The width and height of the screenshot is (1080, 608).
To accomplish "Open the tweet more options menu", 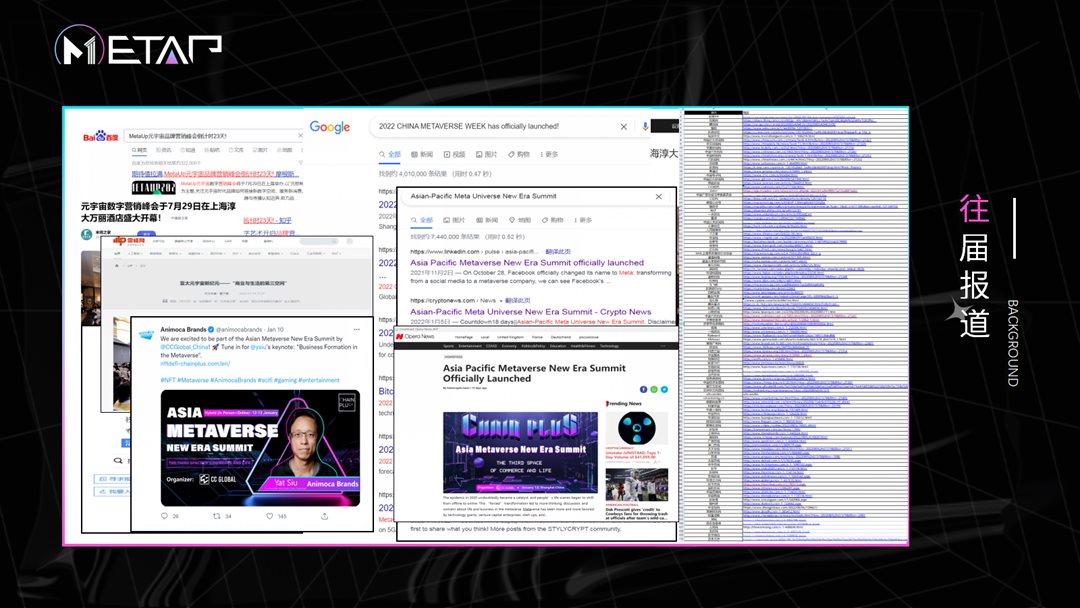I will point(357,330).
